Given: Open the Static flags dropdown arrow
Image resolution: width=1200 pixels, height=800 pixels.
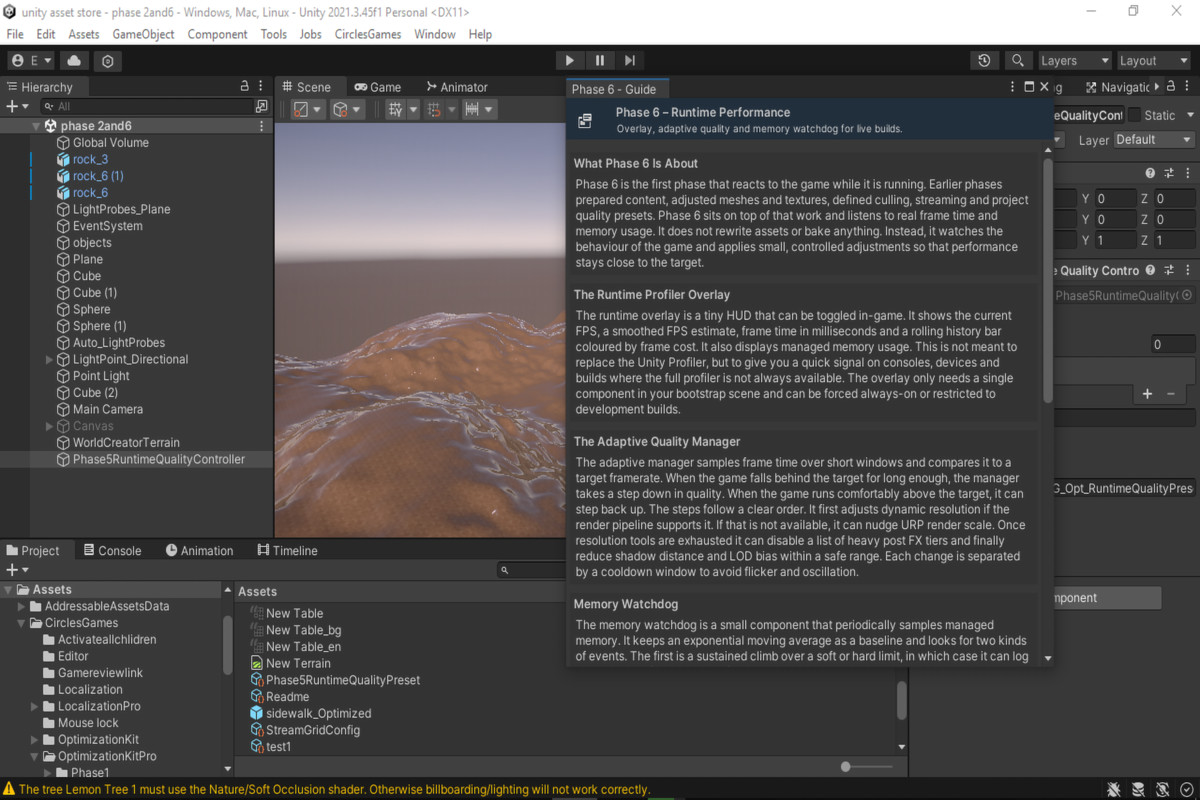Looking at the screenshot, I should (x=1188, y=115).
